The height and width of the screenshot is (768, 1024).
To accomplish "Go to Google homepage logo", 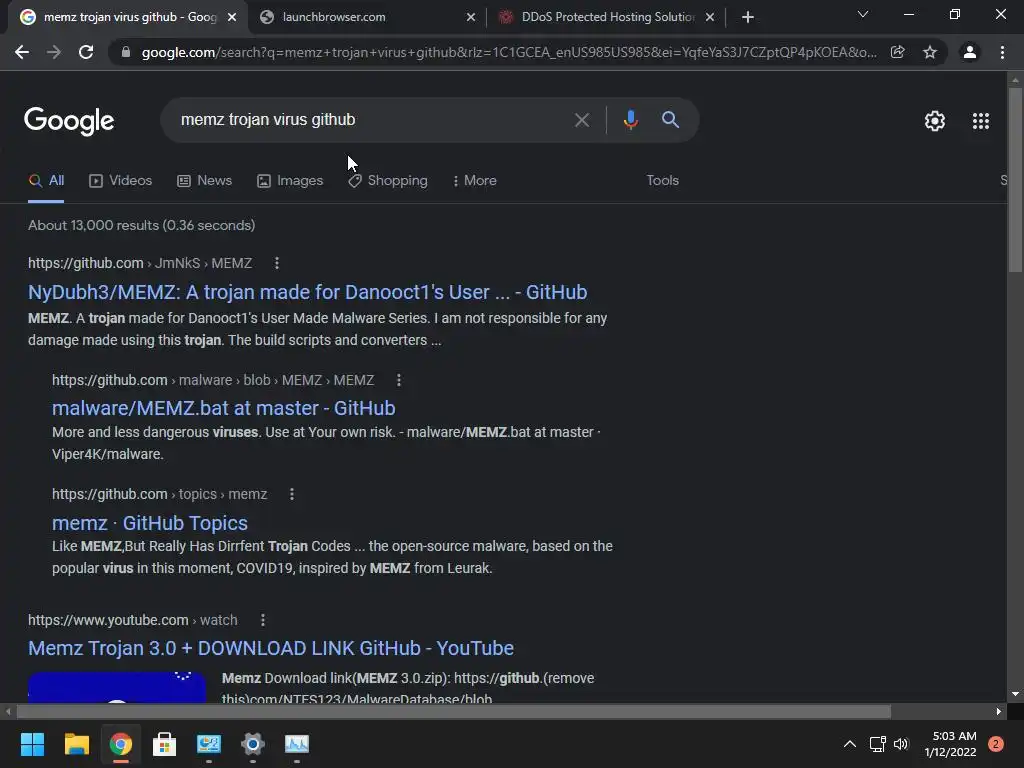I will pyautogui.click(x=69, y=121).
